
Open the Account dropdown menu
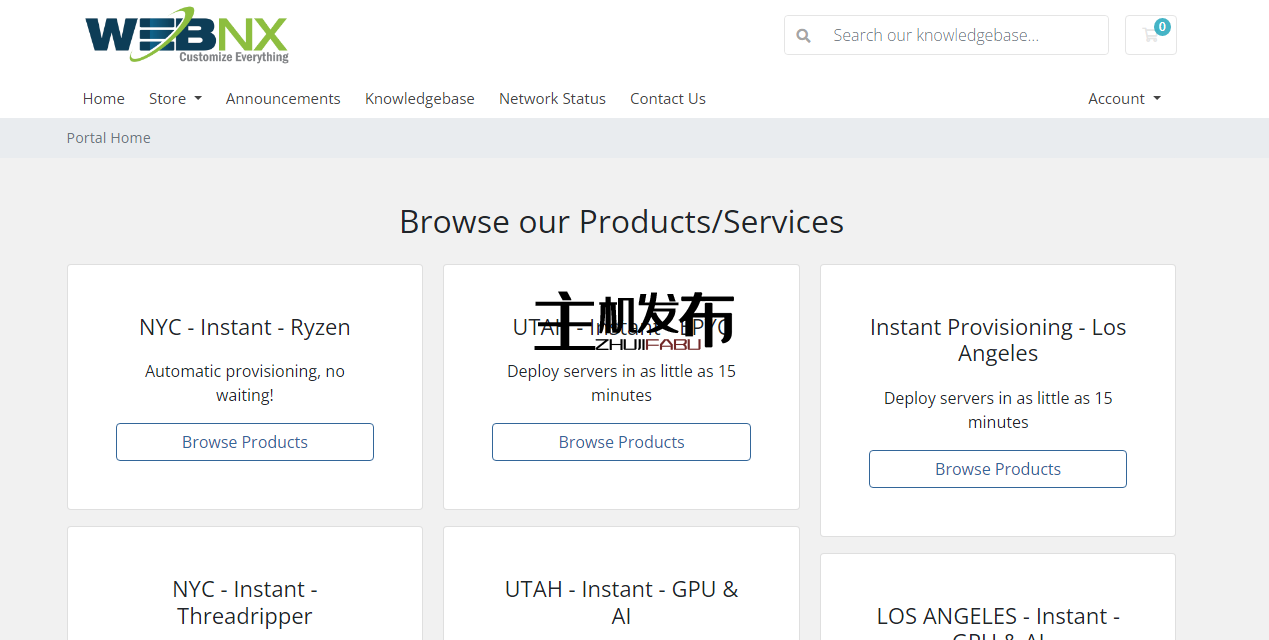(1124, 98)
